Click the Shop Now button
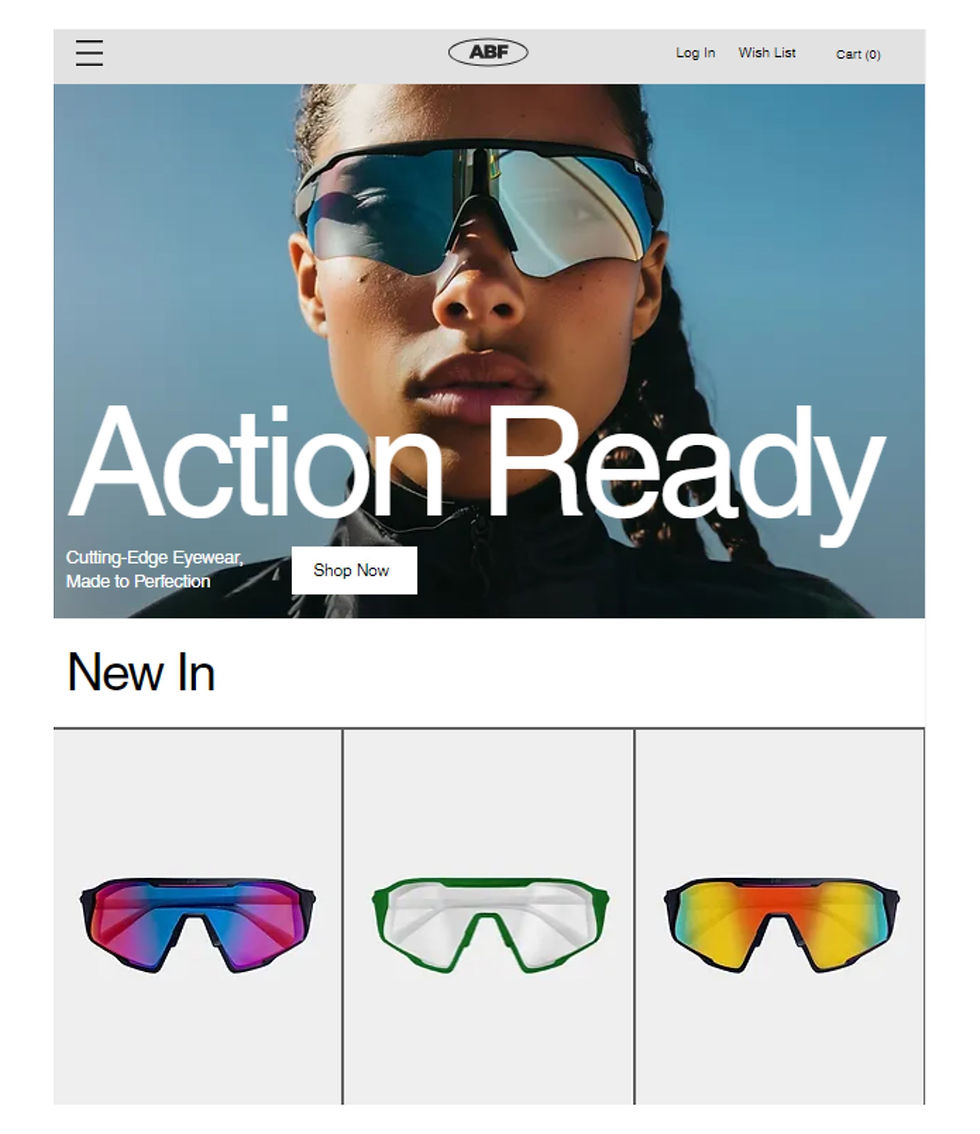Viewport: 980px width, 1134px height. 354,571
